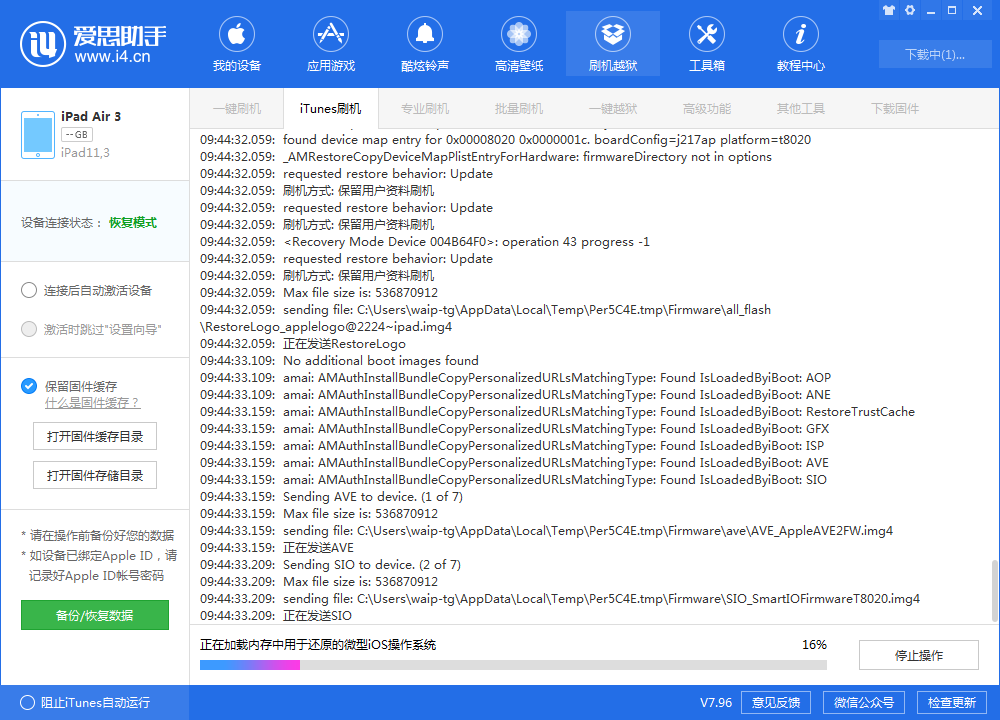Open 应用游戏 apps and games section
The width and height of the screenshot is (1000, 720).
pyautogui.click(x=330, y=46)
